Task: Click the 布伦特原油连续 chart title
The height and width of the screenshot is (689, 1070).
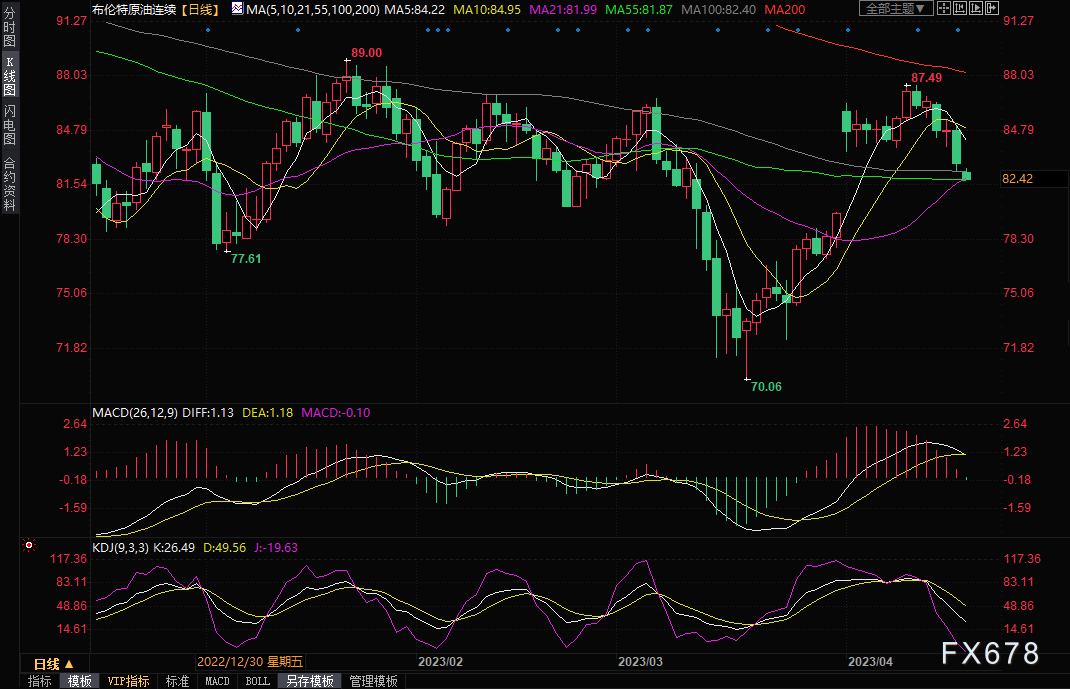Action: [134, 10]
